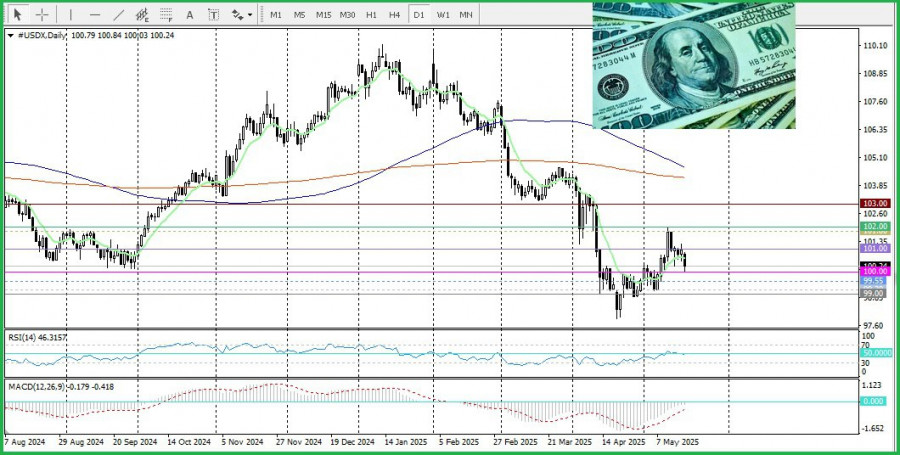Click the 105.10 price scale value
Viewport: 900px width, 455px height.
tap(873, 158)
